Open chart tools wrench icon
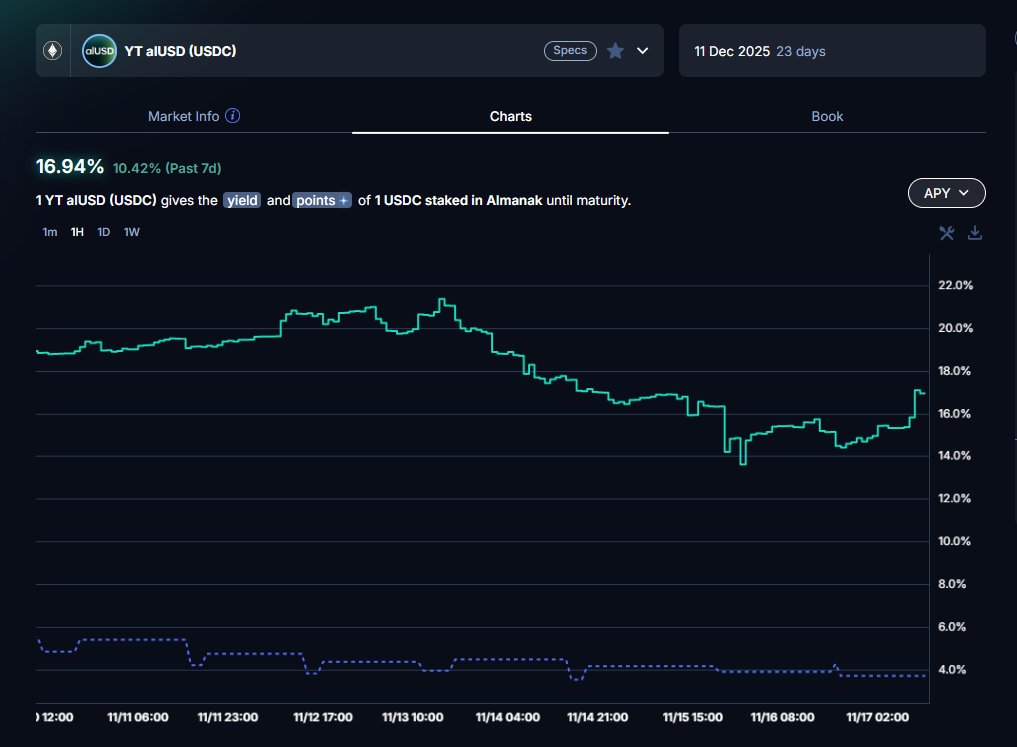 947,233
